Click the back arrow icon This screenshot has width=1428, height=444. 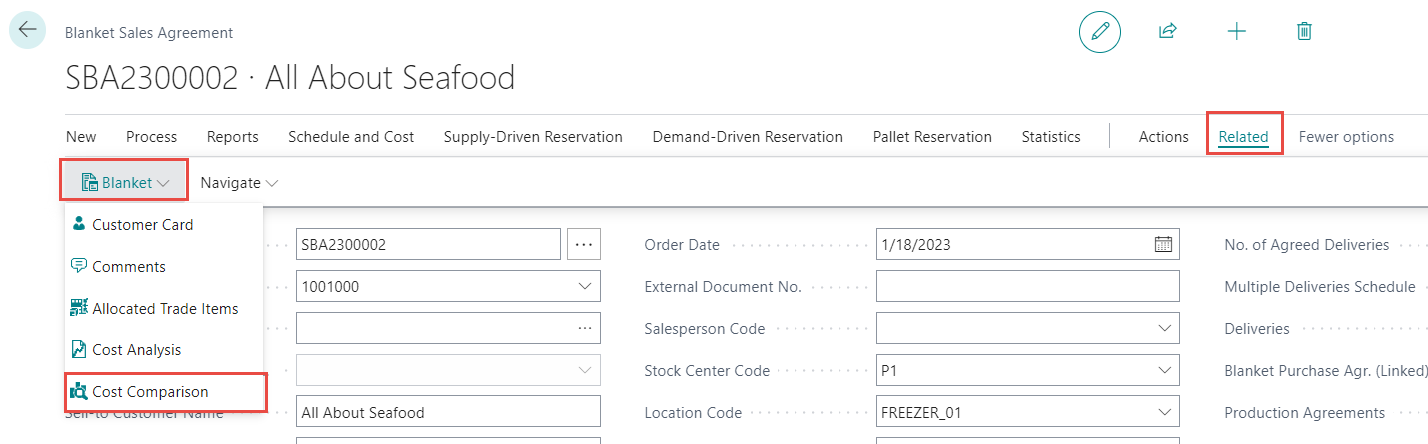pyautogui.click(x=27, y=29)
